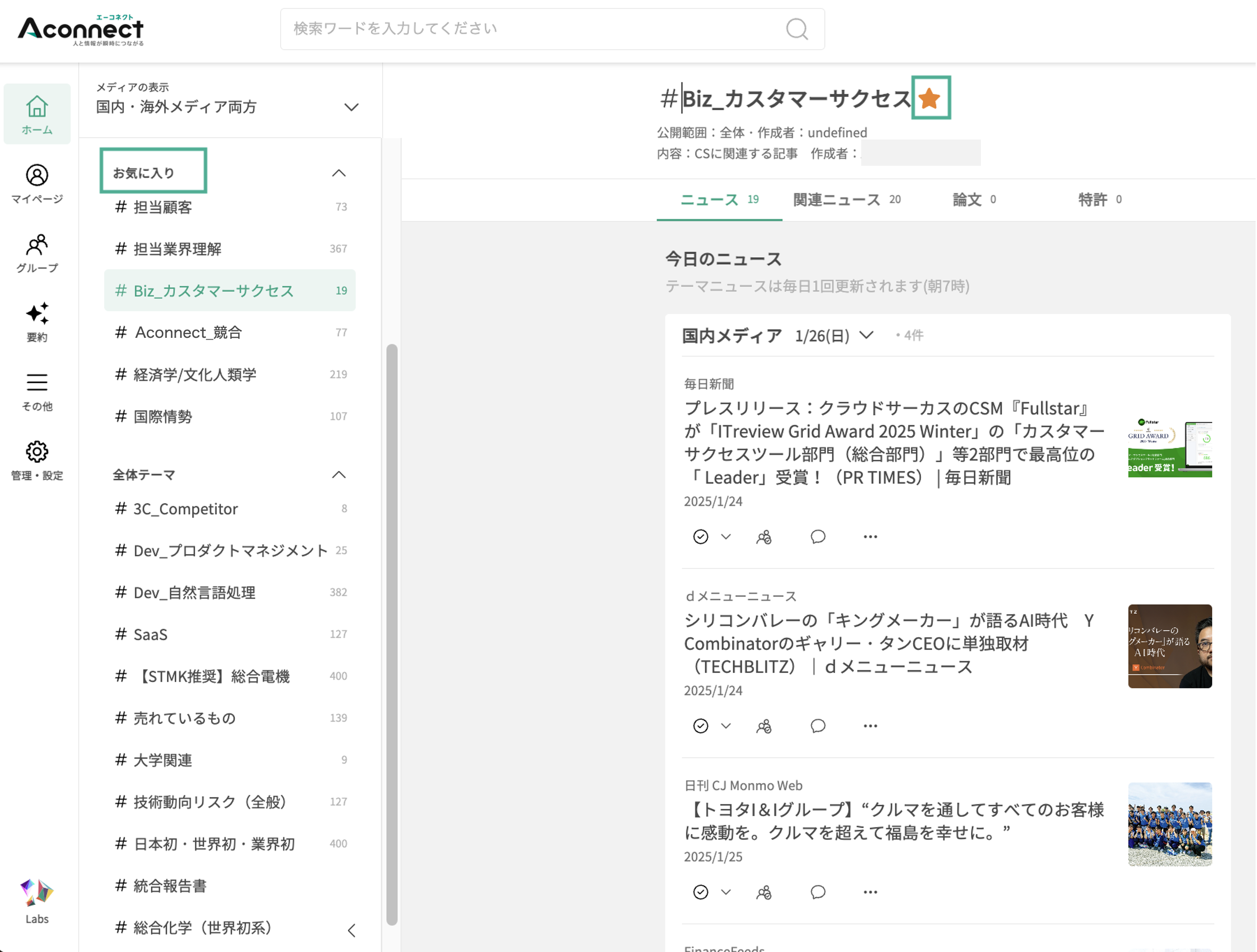The width and height of the screenshot is (1257, 952).
Task: Select the 売れているもの theme
Action: [x=230, y=718]
